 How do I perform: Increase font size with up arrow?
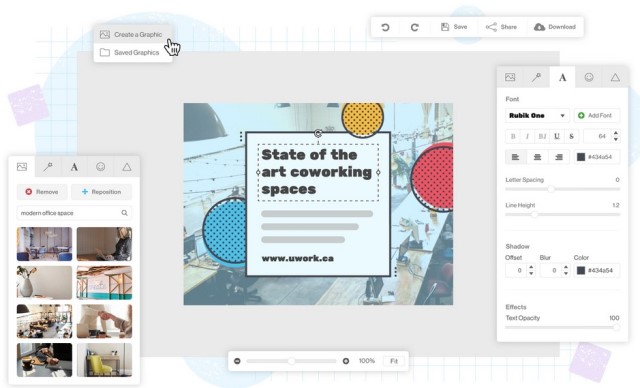click(616, 133)
